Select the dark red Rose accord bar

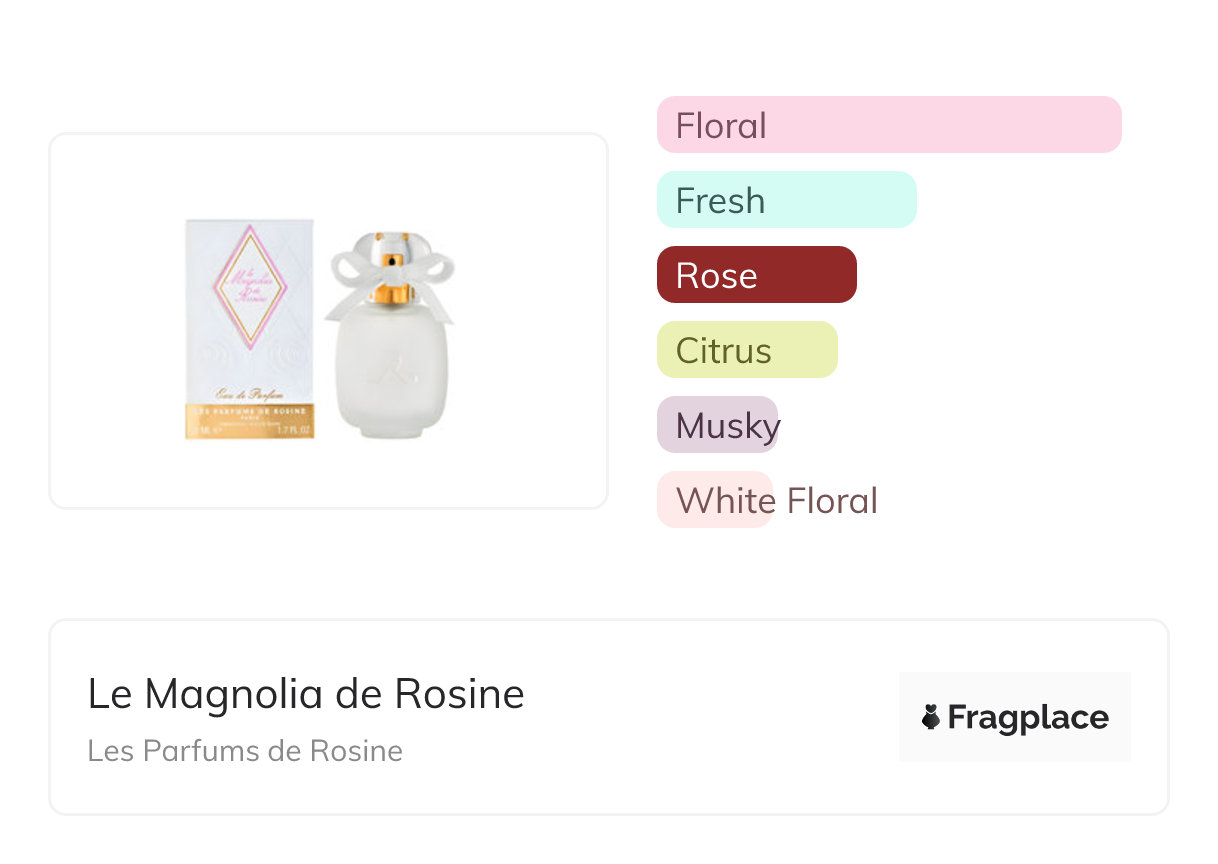point(756,275)
